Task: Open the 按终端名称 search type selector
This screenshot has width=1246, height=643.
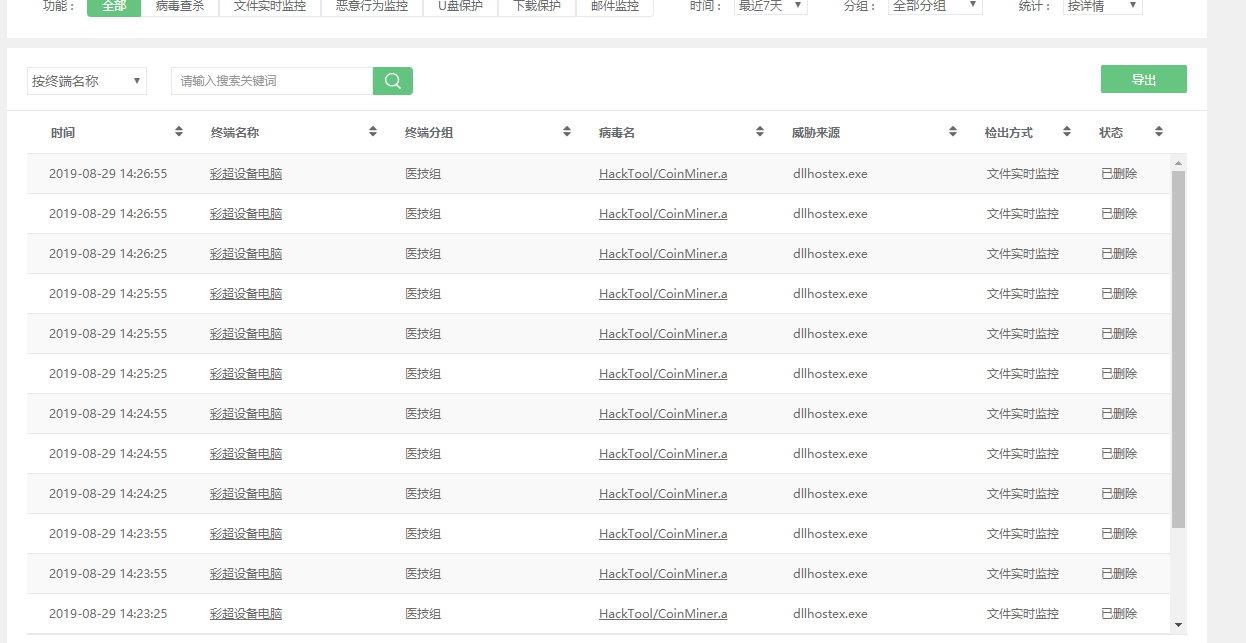Action: tap(85, 81)
